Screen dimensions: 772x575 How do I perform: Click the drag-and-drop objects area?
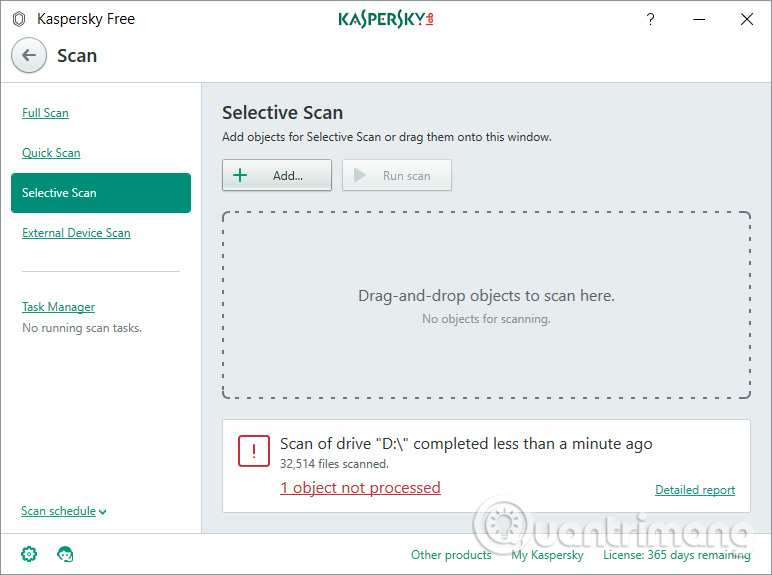click(486, 305)
